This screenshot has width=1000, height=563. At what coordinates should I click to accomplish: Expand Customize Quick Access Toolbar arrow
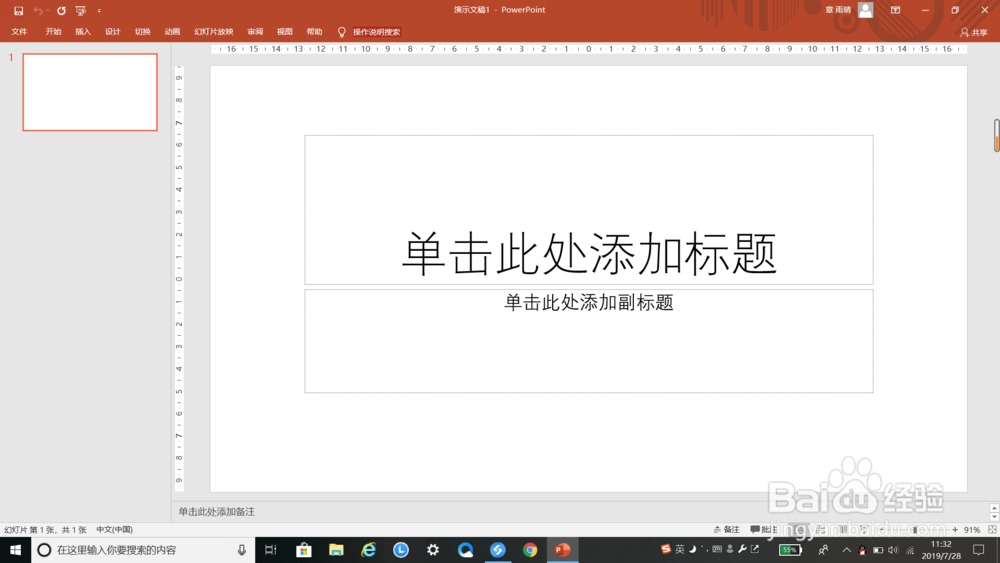click(99, 11)
